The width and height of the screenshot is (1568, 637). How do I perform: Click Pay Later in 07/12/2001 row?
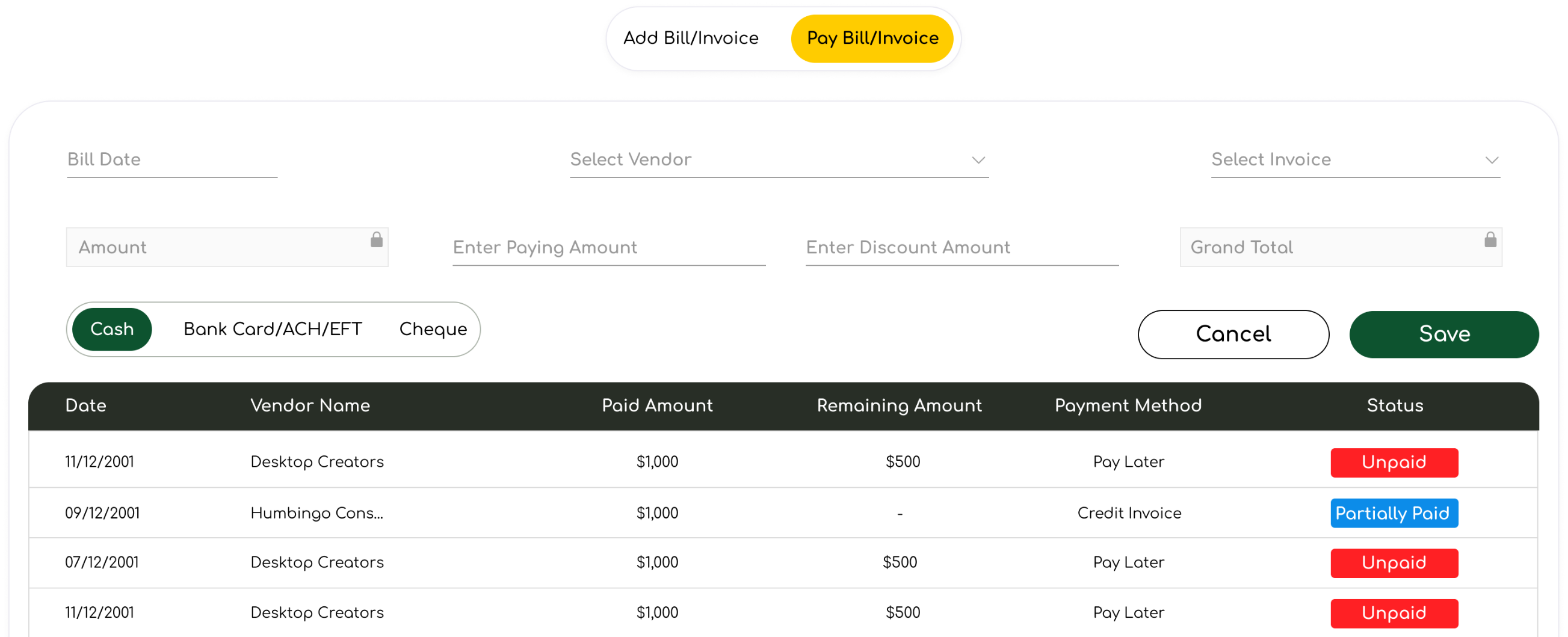1129,563
